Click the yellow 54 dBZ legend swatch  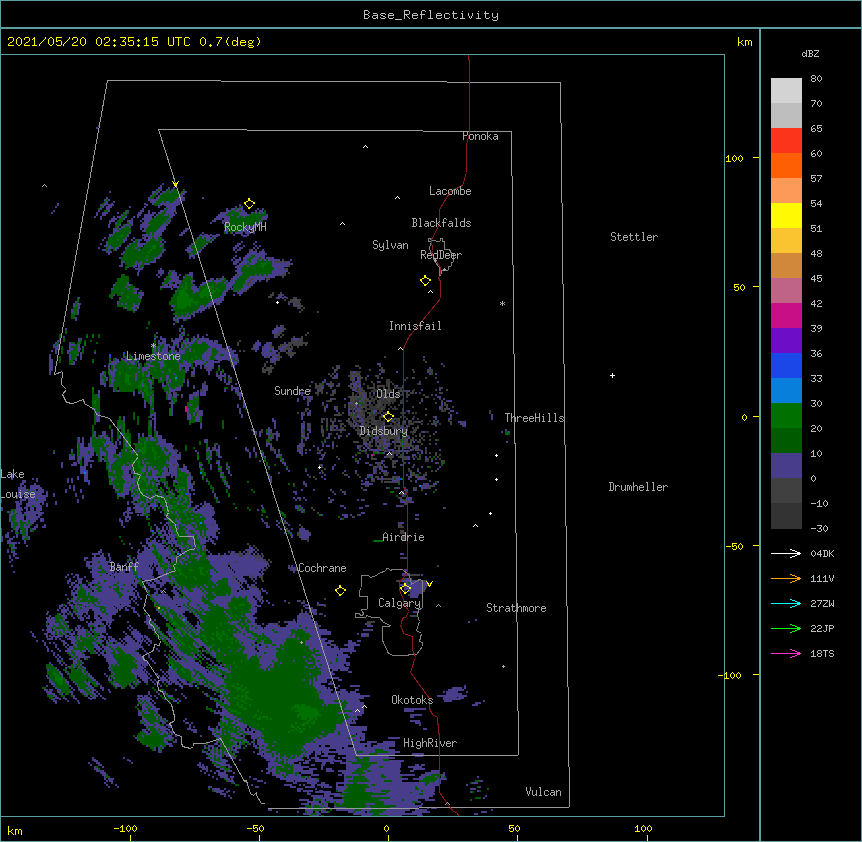786,215
